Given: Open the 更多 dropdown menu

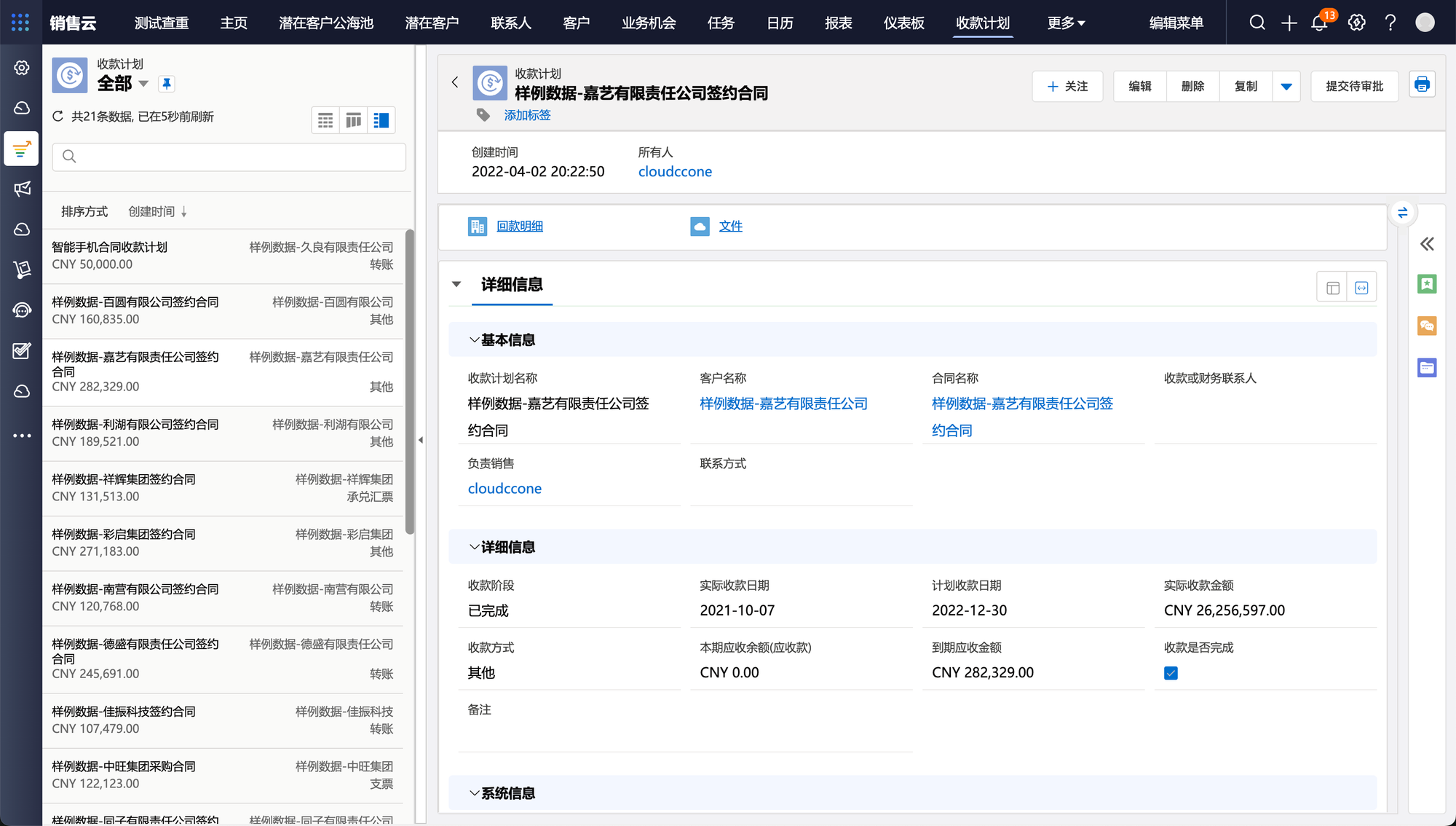Looking at the screenshot, I should point(1066,23).
